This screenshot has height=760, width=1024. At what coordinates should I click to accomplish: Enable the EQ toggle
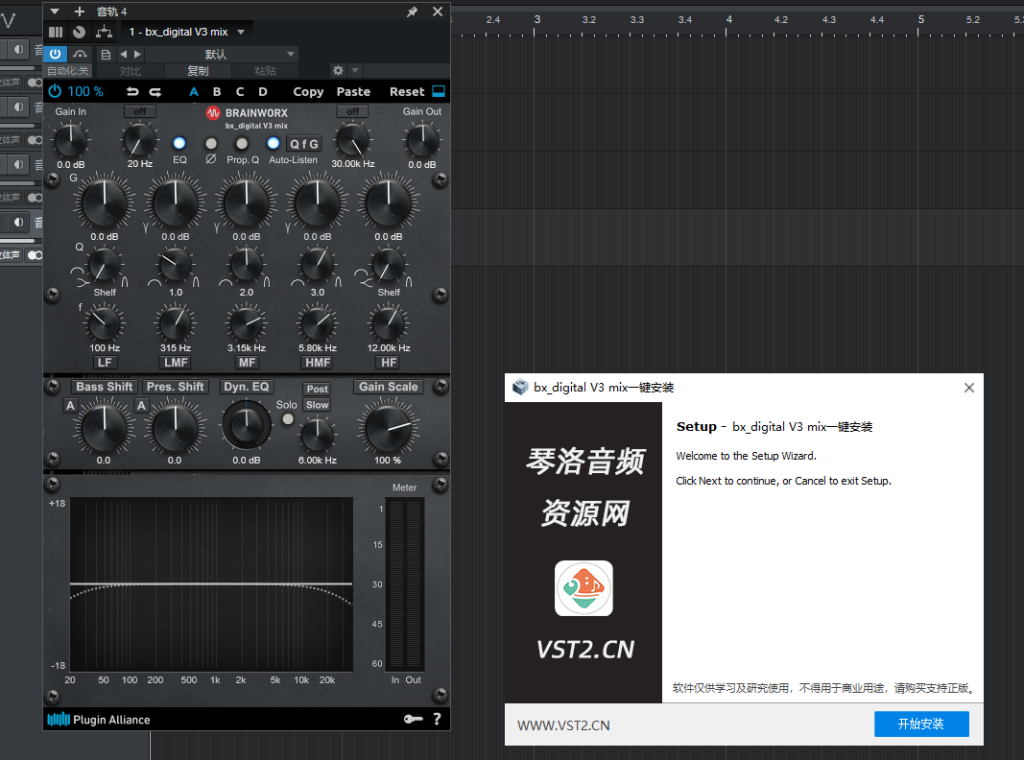tap(179, 143)
